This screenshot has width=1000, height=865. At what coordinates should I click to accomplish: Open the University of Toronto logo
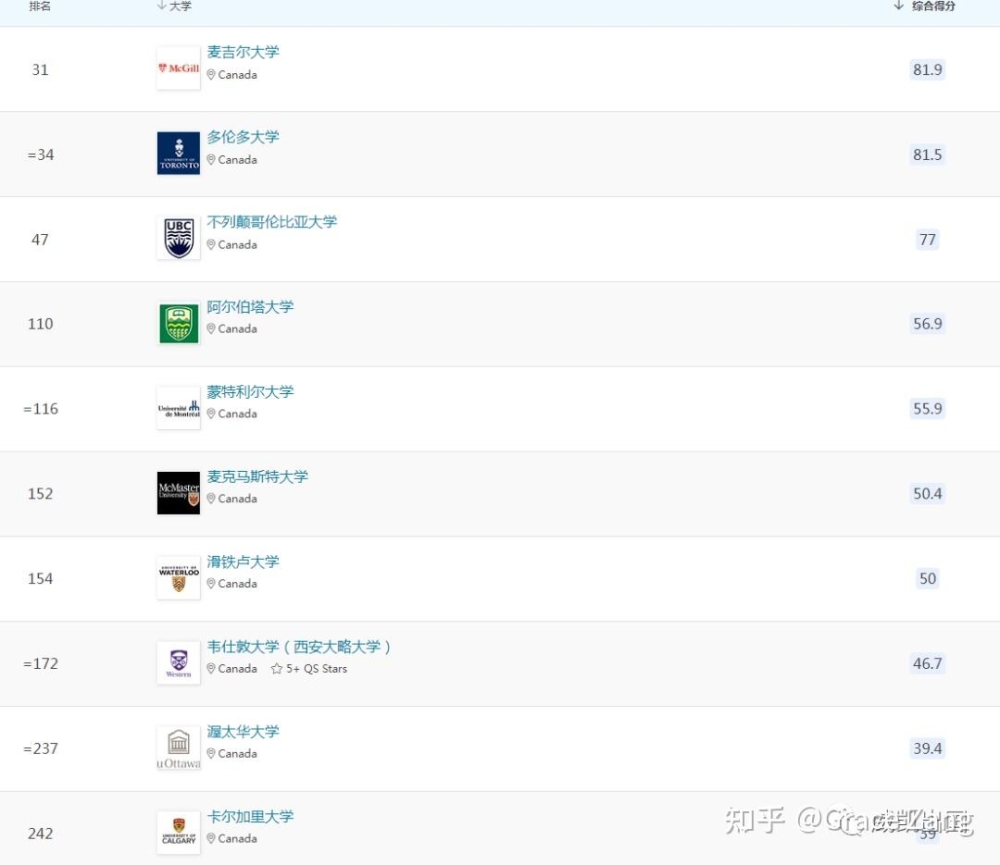click(x=179, y=153)
